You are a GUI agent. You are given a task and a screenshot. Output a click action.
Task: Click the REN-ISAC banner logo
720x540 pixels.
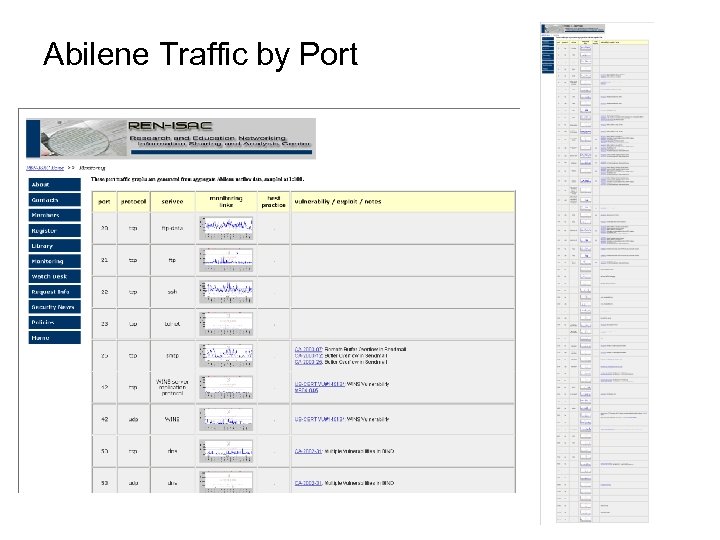tap(171, 139)
